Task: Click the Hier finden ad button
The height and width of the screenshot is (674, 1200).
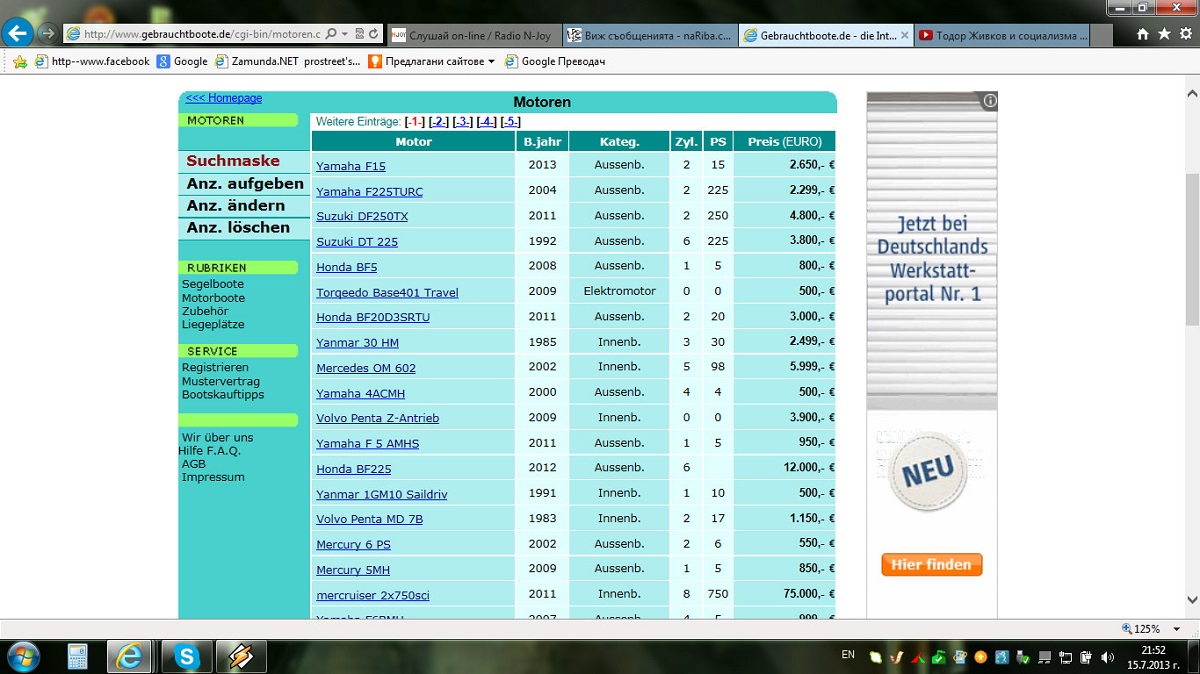Action: 932,565
